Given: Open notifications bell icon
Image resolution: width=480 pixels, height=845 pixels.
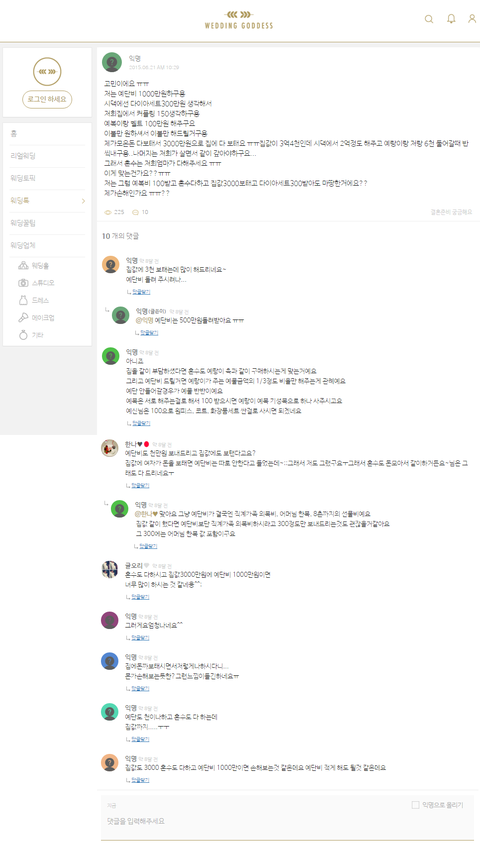Looking at the screenshot, I should 451,19.
